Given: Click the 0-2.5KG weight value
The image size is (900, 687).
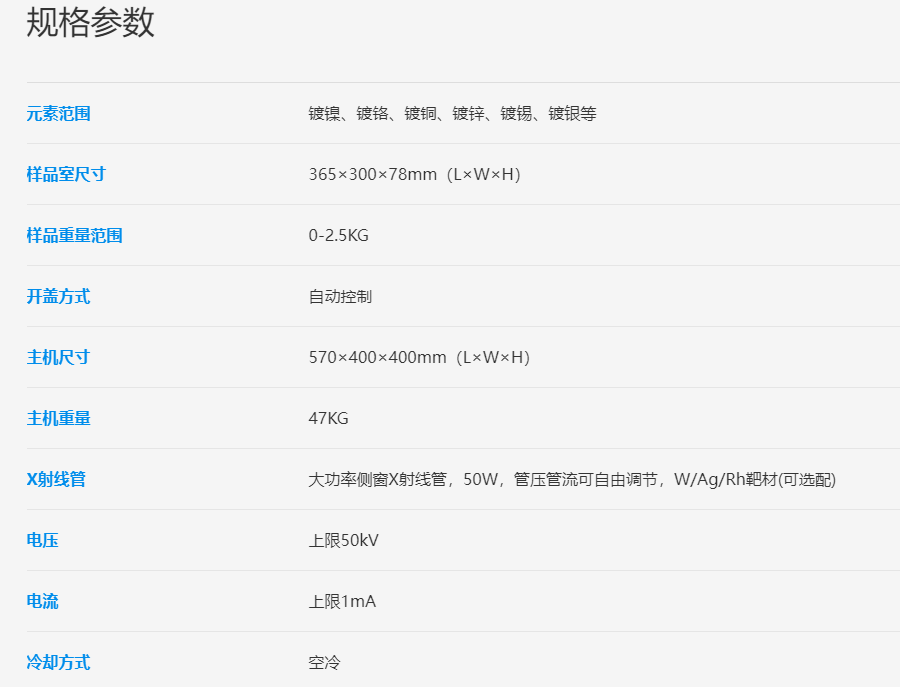Looking at the screenshot, I should [338, 236].
